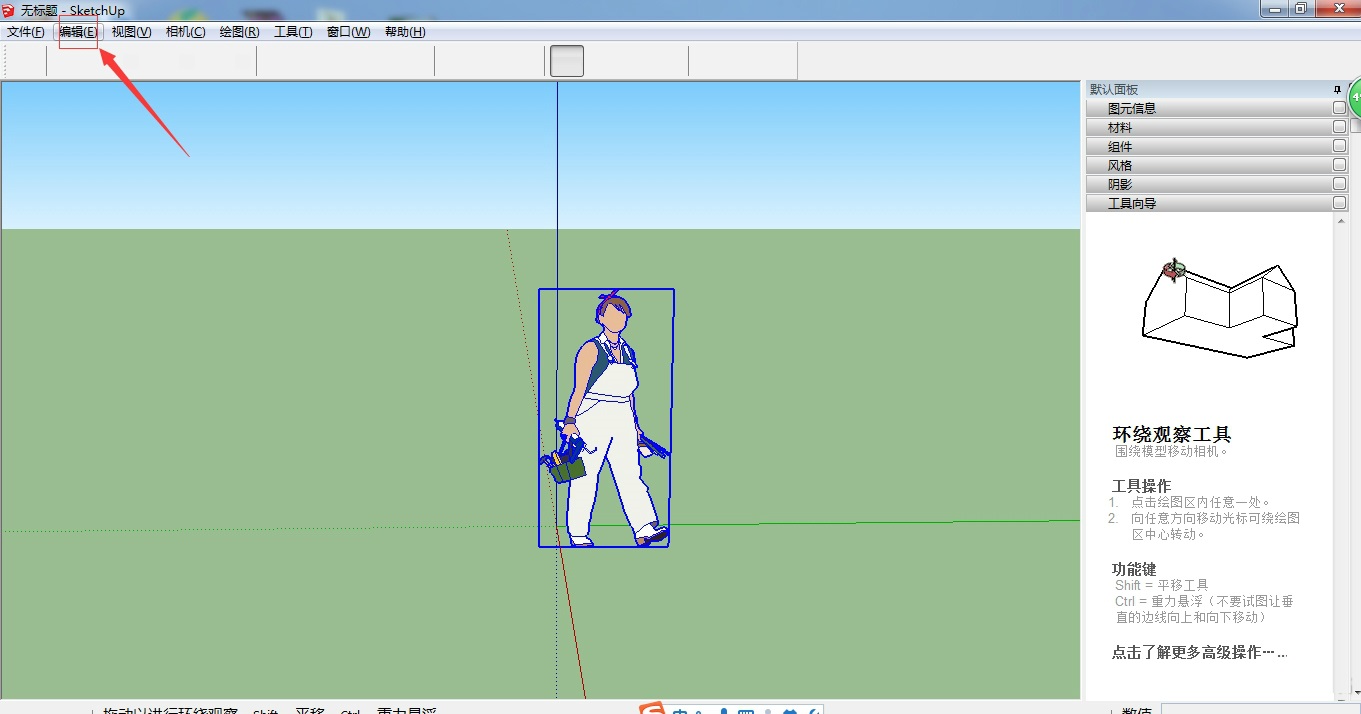Screen dimensions: 1361x714
Task: Click the green circular badge at right edge
Action: (x=1355, y=99)
